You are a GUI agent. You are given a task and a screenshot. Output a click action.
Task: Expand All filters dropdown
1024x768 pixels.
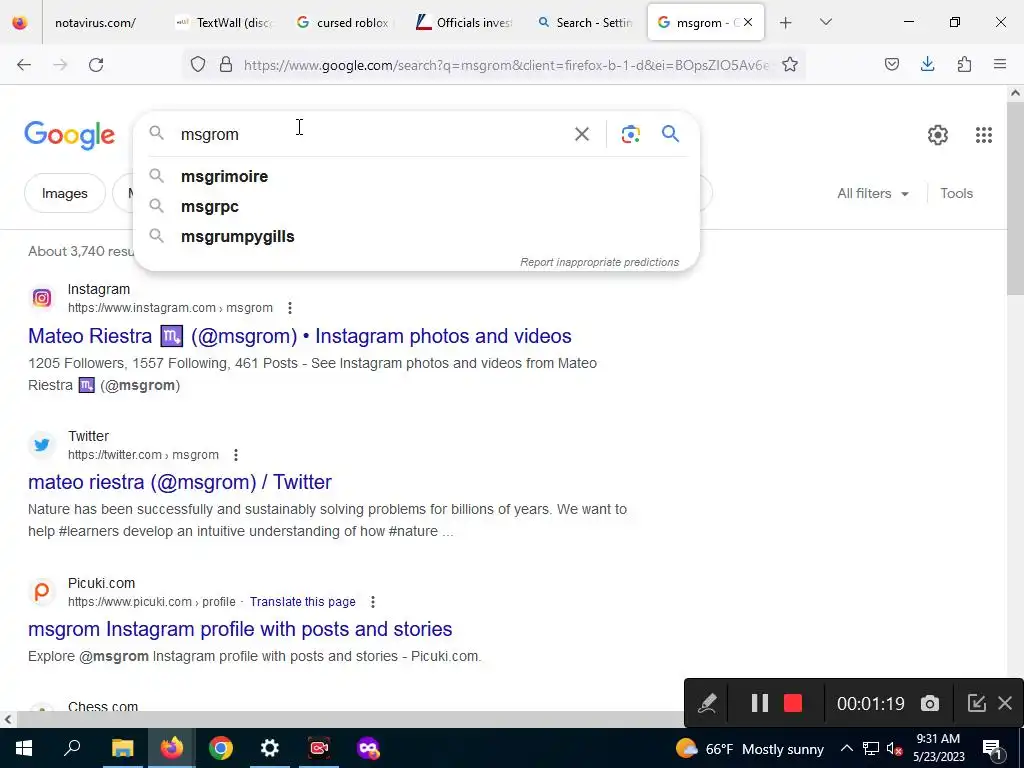(873, 194)
